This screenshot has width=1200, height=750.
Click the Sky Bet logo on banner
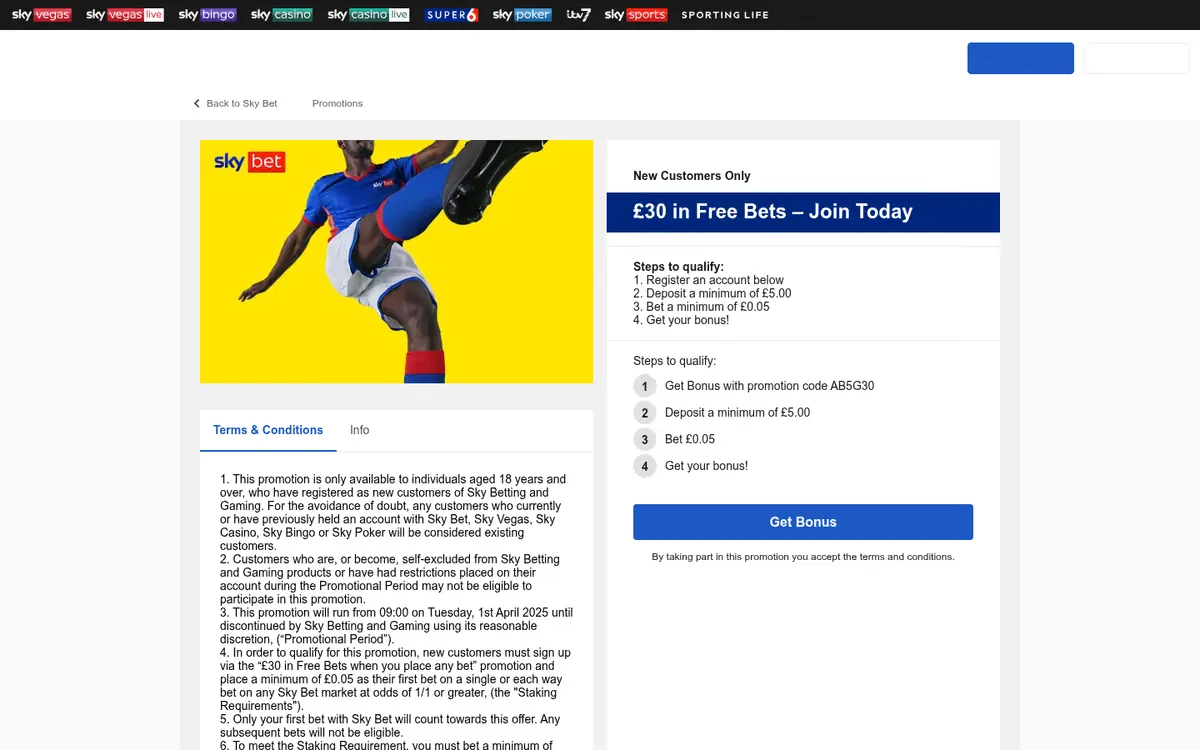tap(250, 162)
